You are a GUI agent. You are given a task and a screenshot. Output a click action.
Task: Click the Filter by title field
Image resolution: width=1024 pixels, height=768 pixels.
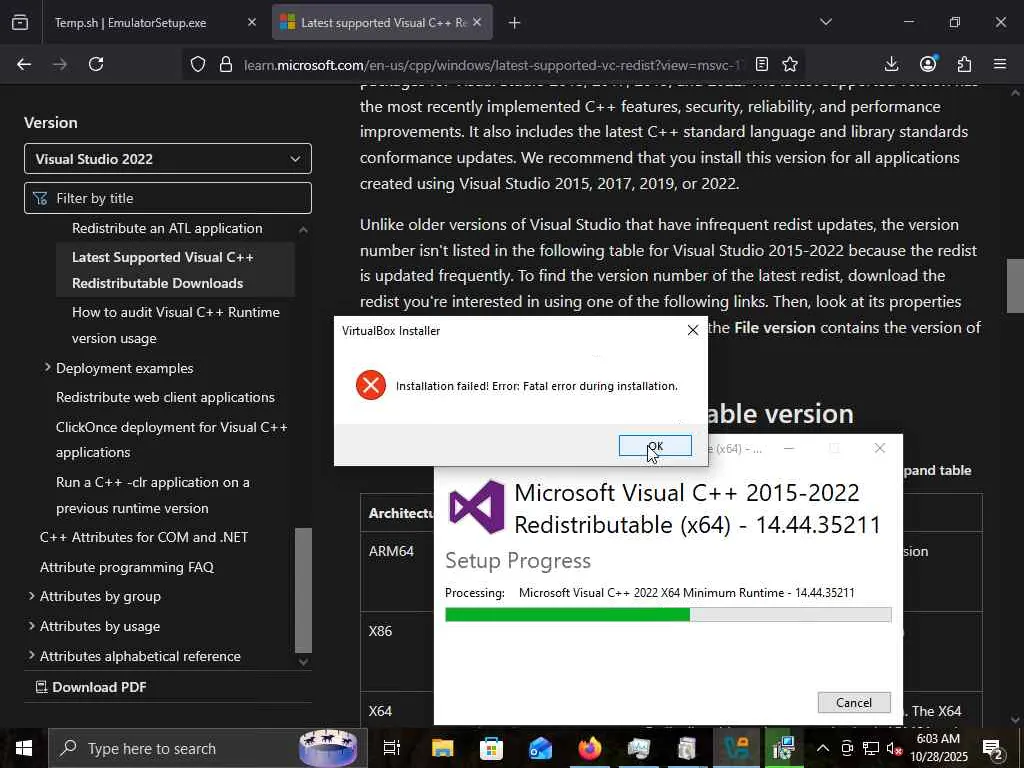point(168,198)
